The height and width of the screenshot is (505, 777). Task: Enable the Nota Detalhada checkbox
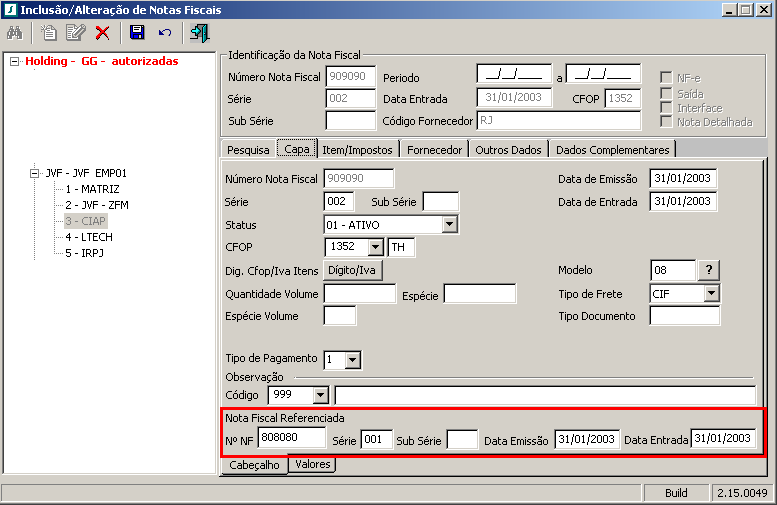666,122
